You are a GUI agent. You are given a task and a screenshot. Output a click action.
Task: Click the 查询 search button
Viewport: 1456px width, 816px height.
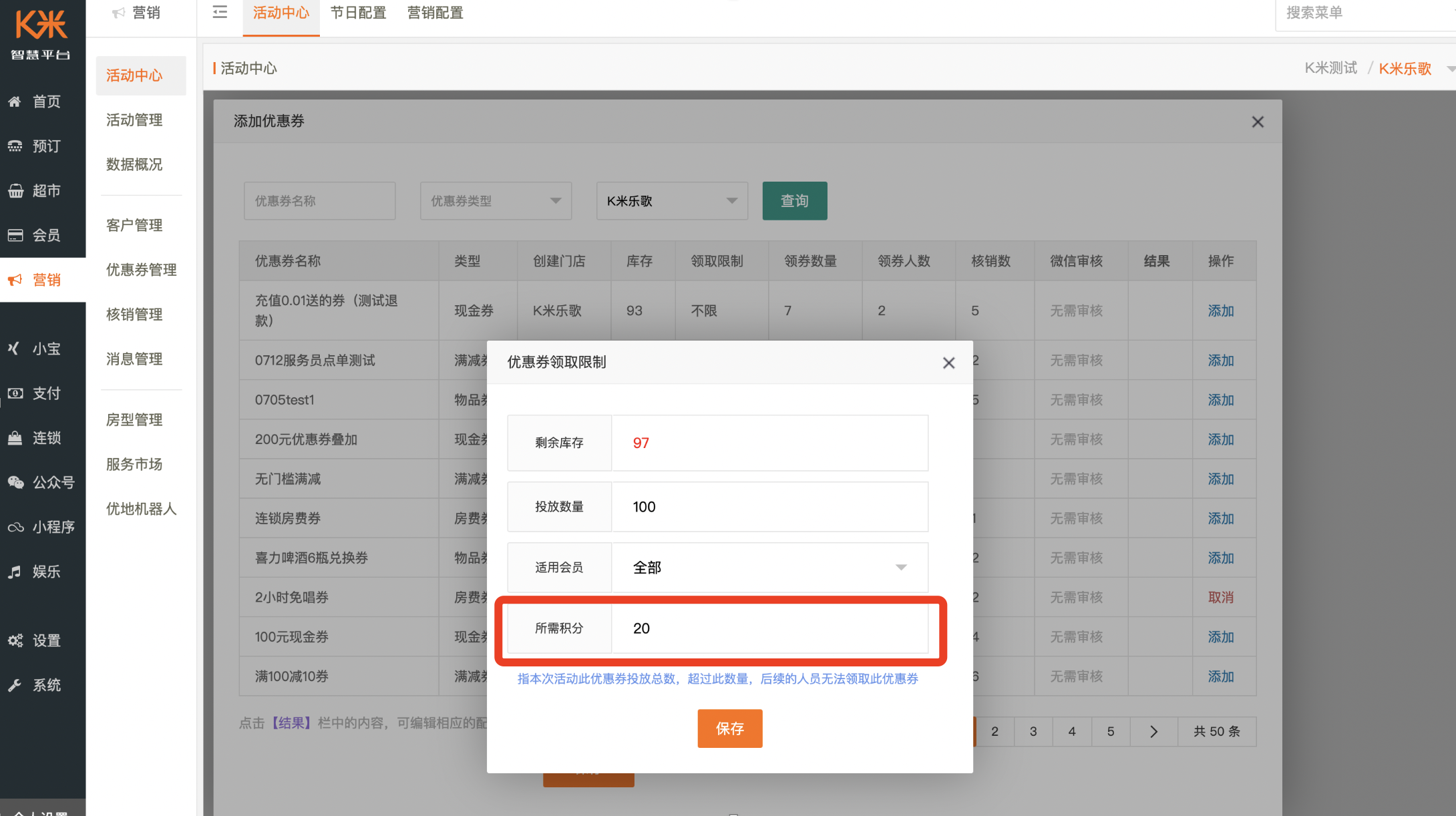click(795, 201)
